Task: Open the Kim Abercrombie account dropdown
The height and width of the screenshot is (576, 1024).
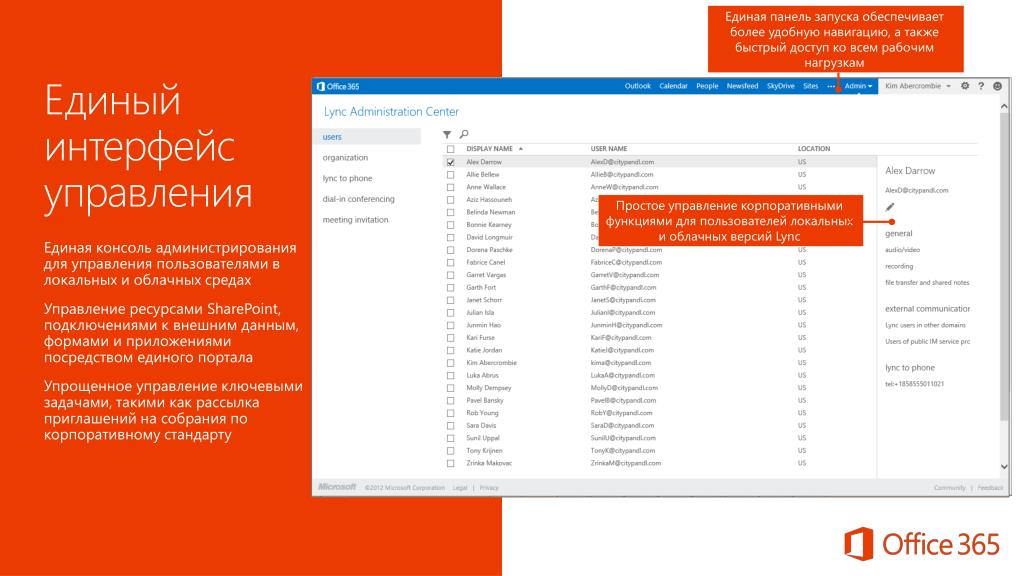Action: [918, 86]
